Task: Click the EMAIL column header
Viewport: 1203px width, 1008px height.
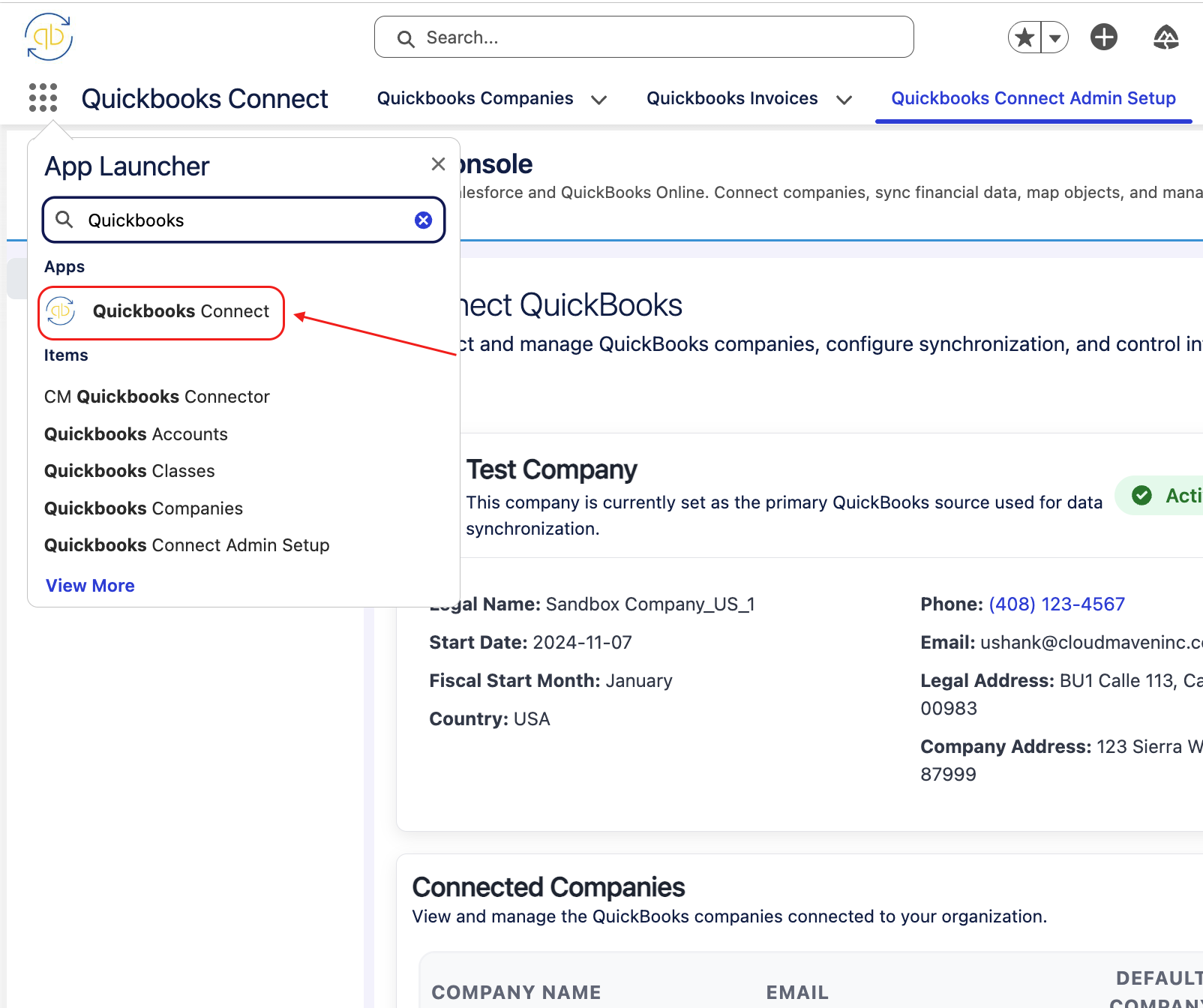Action: (x=797, y=992)
